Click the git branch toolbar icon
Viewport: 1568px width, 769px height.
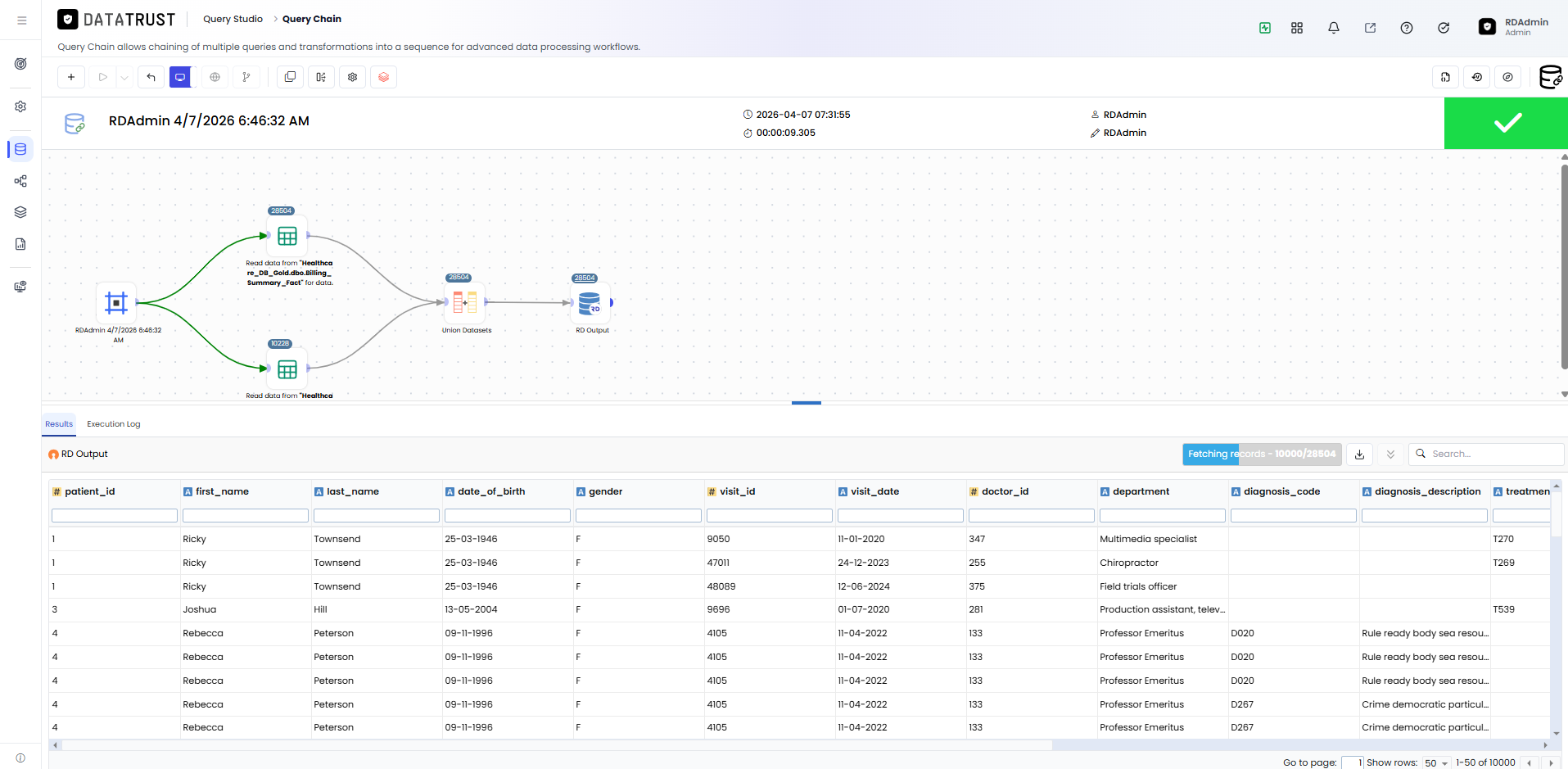click(246, 77)
